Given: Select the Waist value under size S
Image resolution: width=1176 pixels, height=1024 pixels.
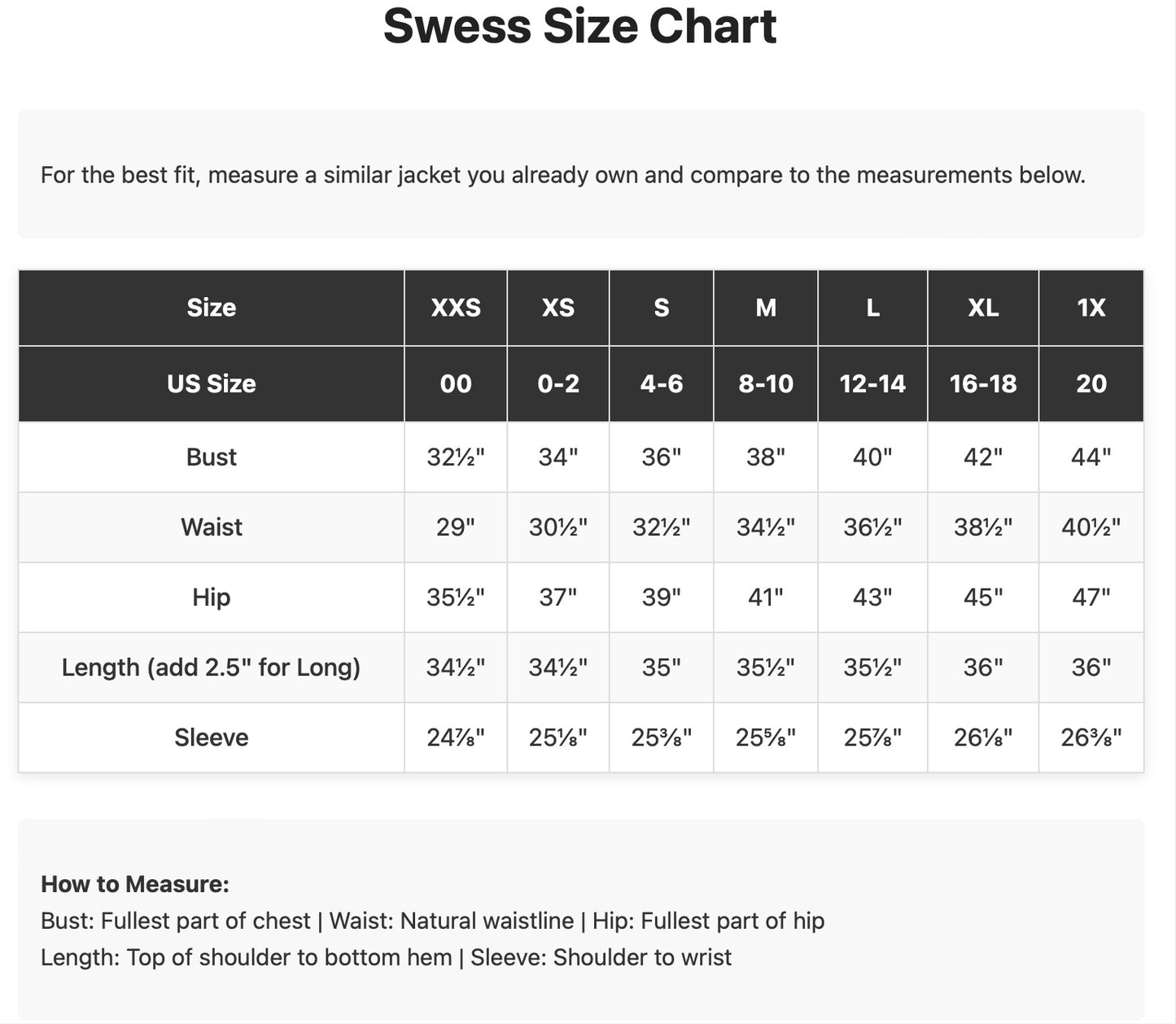Looking at the screenshot, I should click(x=662, y=527).
